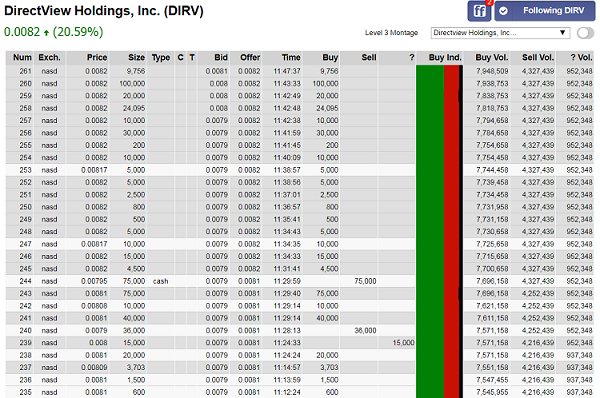Click size 24,095 in row 258
The image size is (600, 398).
pyautogui.click(x=134, y=108)
